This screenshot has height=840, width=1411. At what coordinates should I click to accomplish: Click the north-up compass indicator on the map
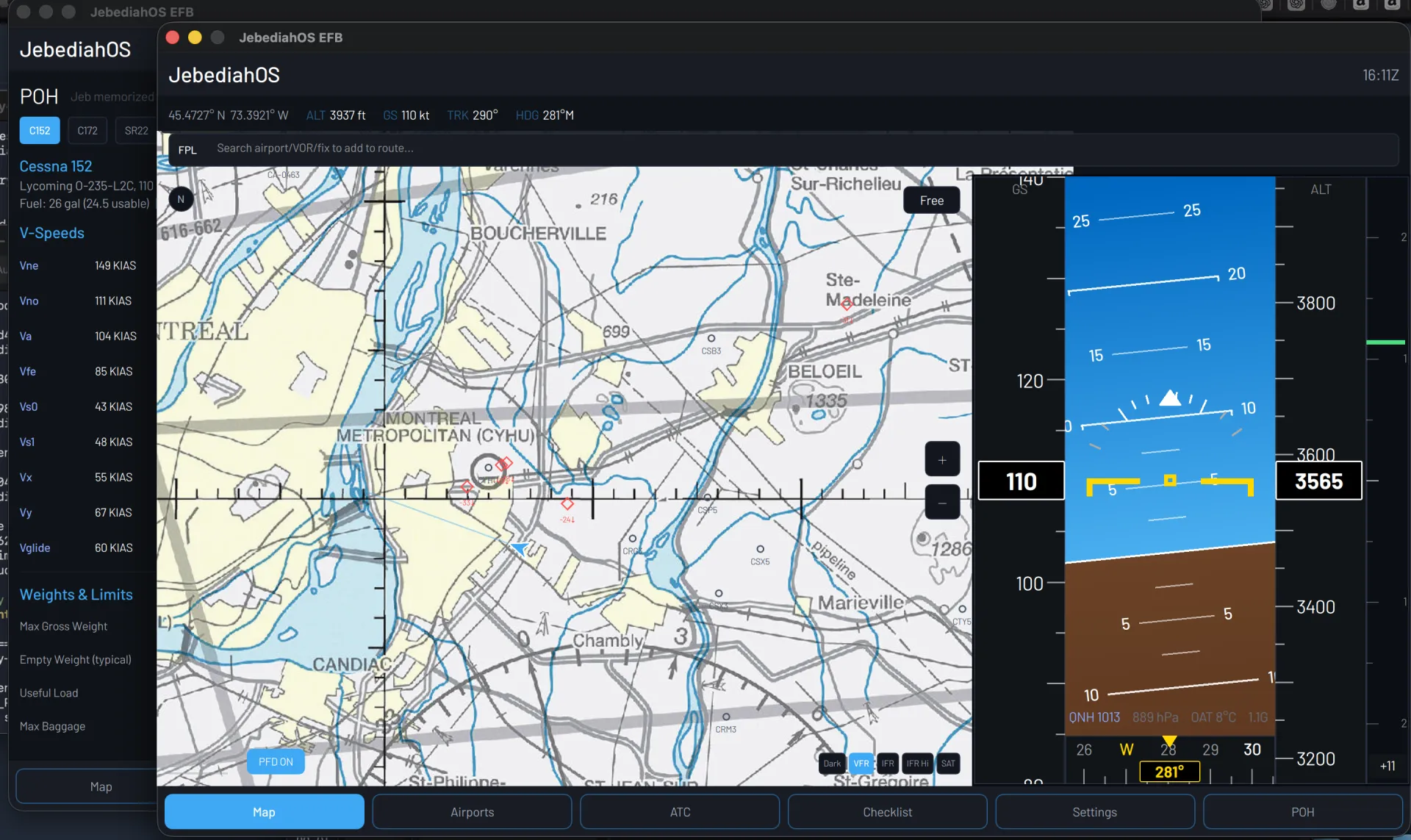coord(181,198)
